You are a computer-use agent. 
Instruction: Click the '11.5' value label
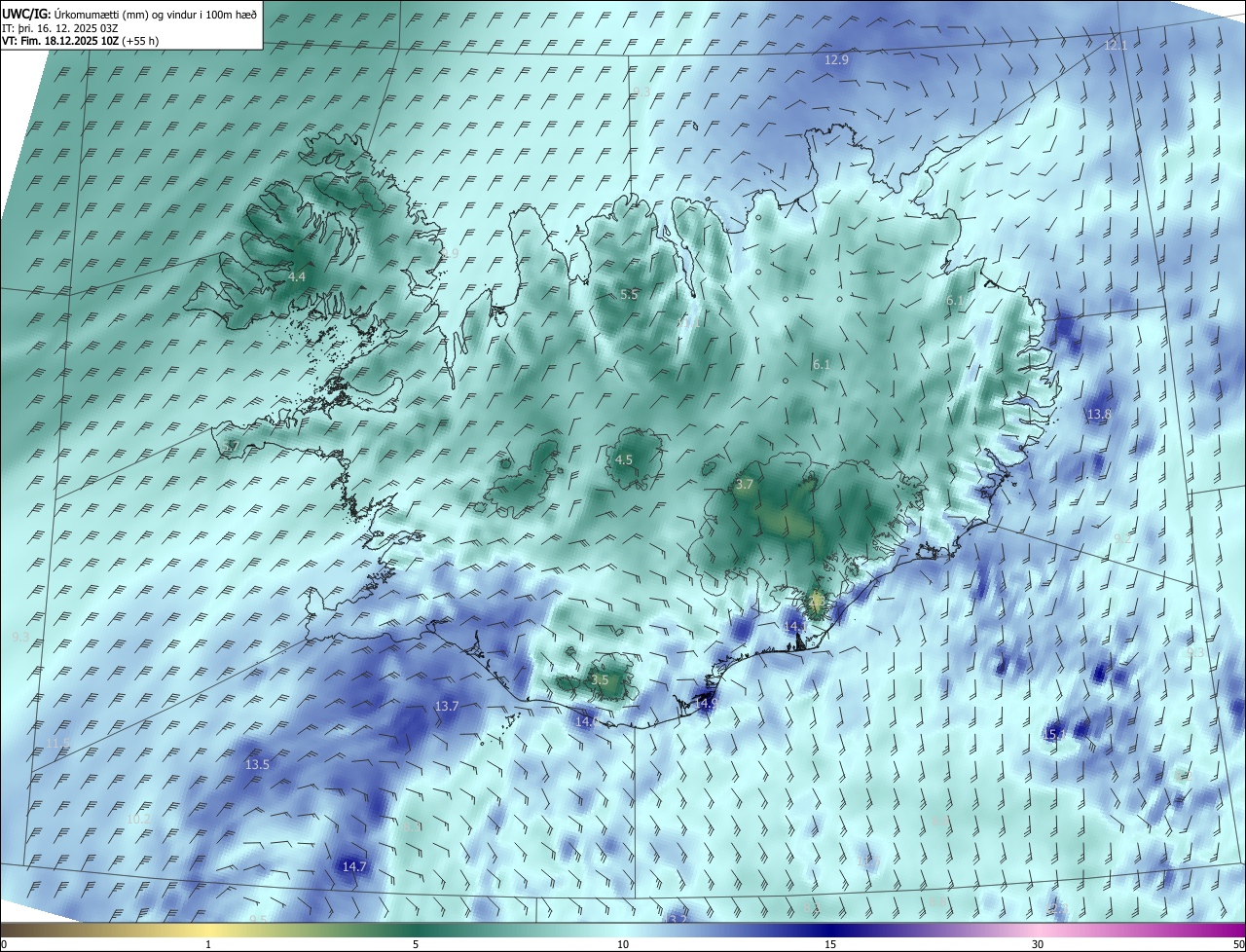[58, 743]
